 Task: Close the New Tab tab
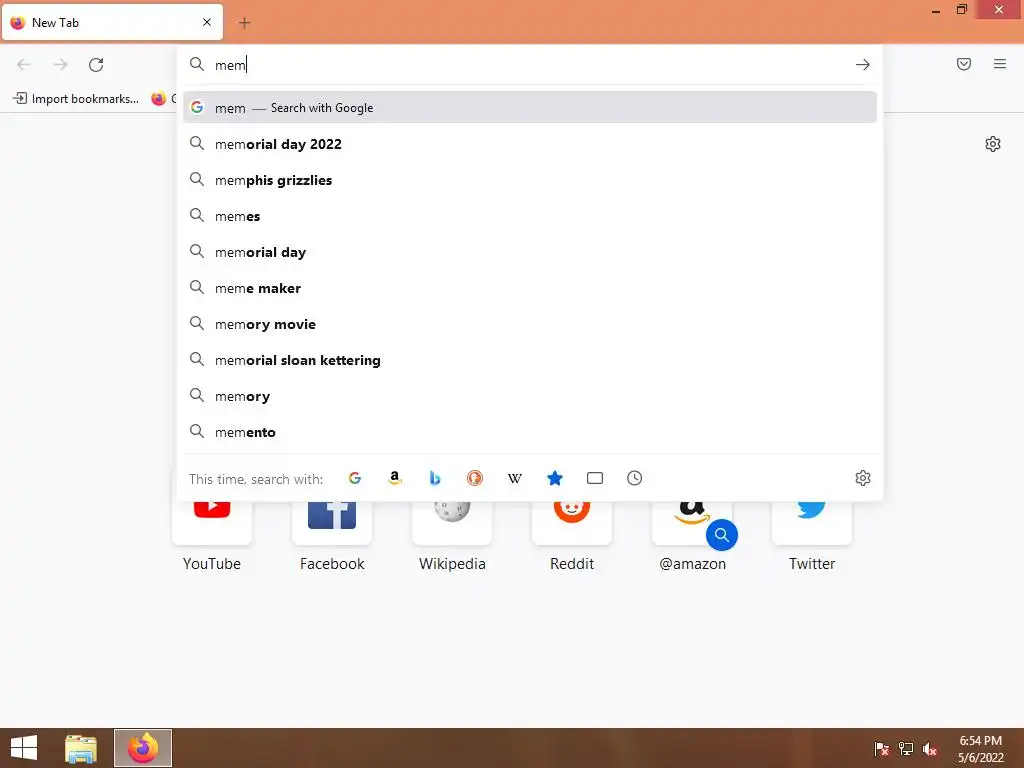pyautogui.click(x=207, y=22)
